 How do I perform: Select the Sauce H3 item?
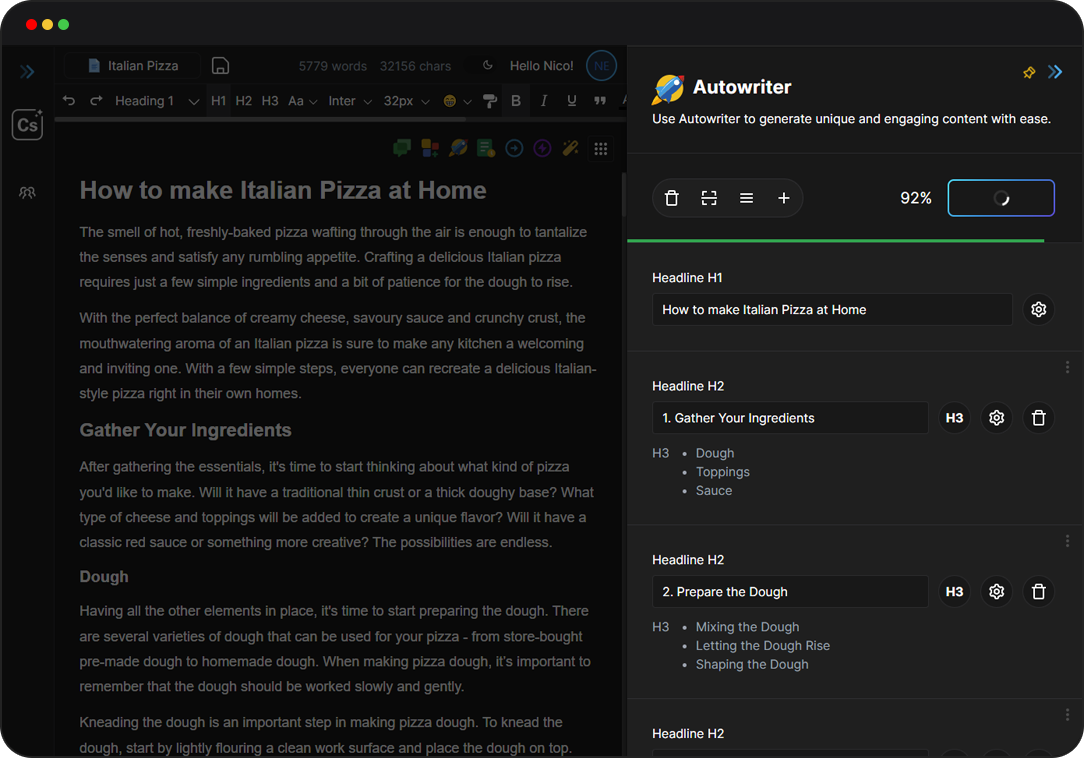click(713, 490)
